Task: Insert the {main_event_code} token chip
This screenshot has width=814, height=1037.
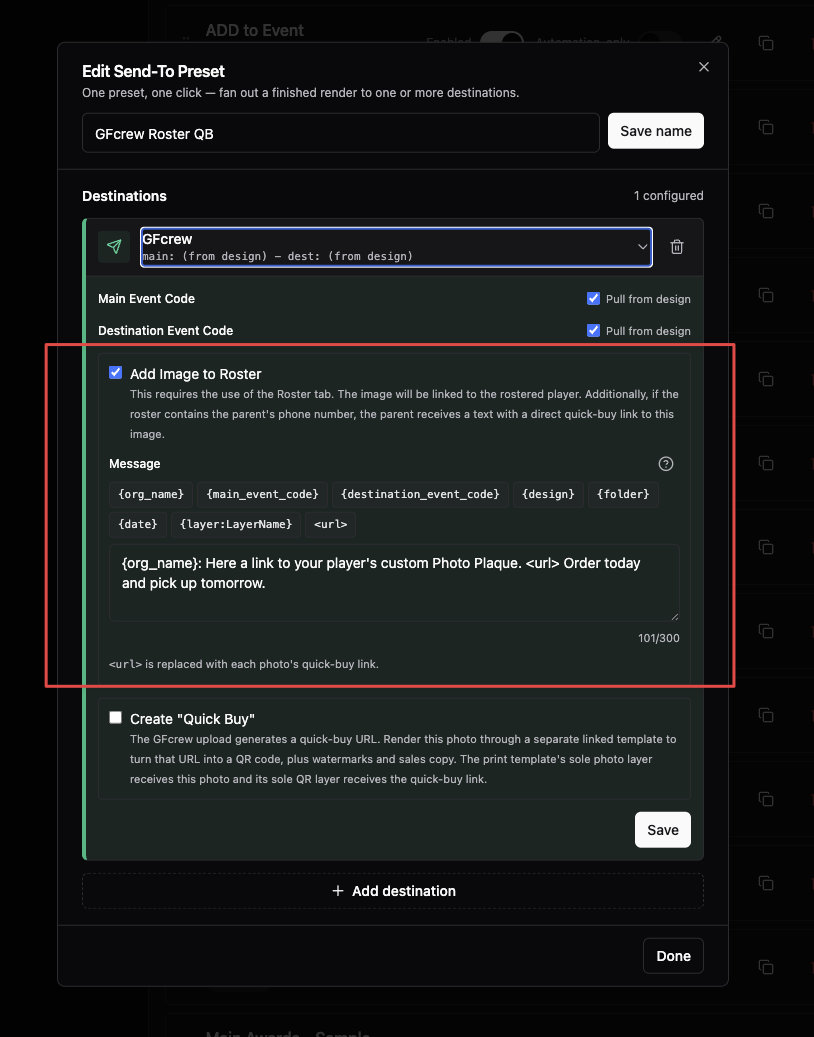Action: point(263,494)
